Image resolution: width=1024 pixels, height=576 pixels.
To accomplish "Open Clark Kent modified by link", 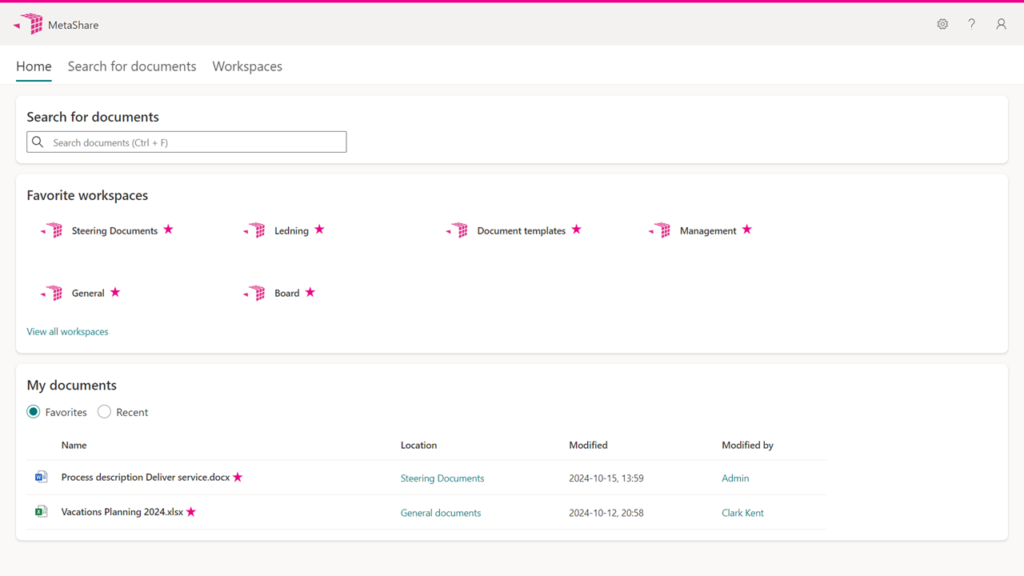I will [742, 513].
